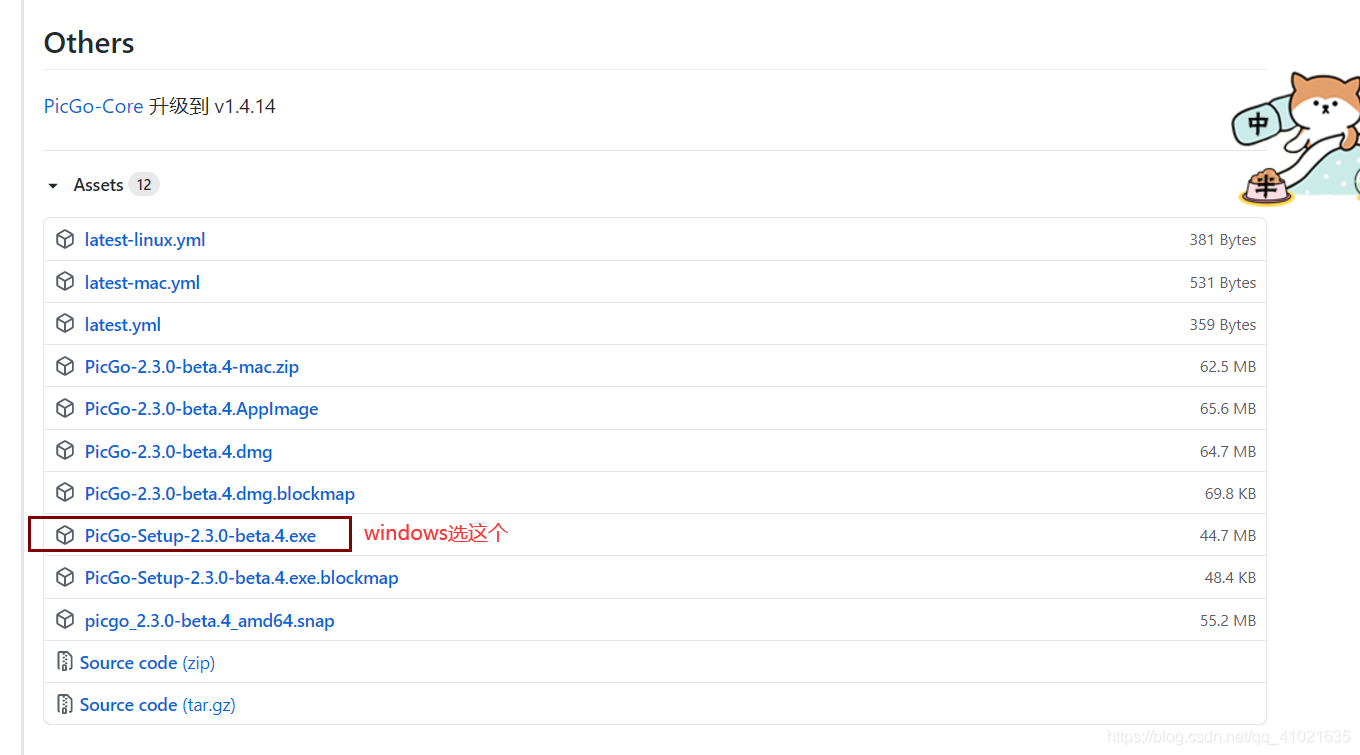The height and width of the screenshot is (755, 1360).
Task: Click package icon beside beta.4.dmg asset
Action: (x=65, y=452)
